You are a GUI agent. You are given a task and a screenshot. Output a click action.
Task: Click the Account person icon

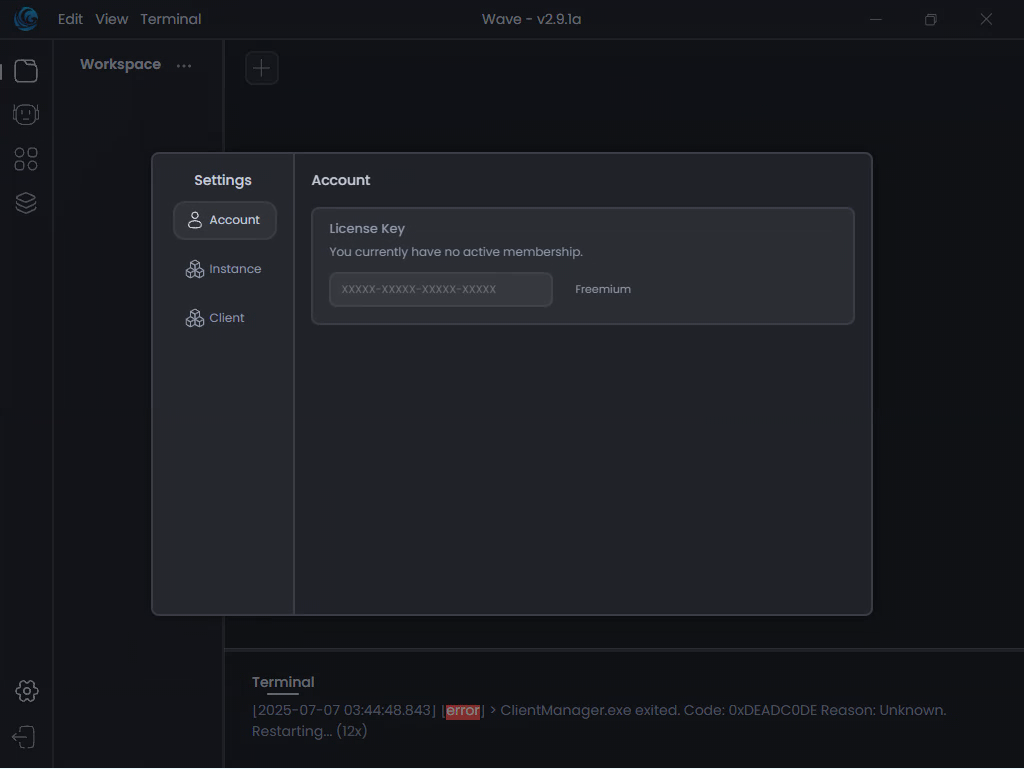[x=195, y=220]
